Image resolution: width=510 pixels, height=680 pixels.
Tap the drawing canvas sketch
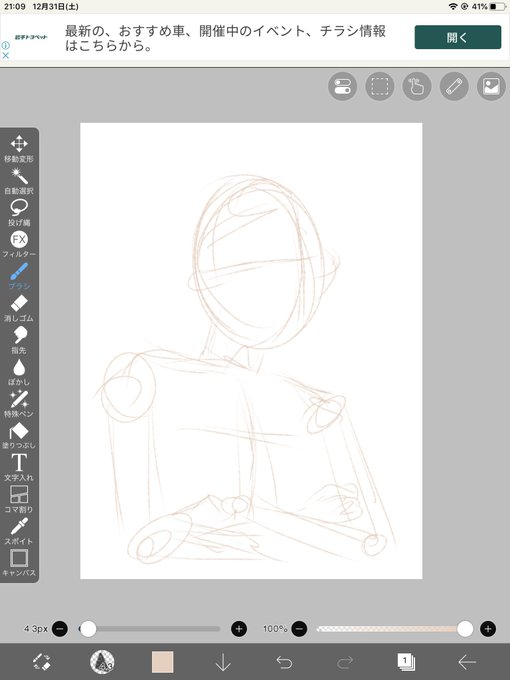tap(251, 350)
